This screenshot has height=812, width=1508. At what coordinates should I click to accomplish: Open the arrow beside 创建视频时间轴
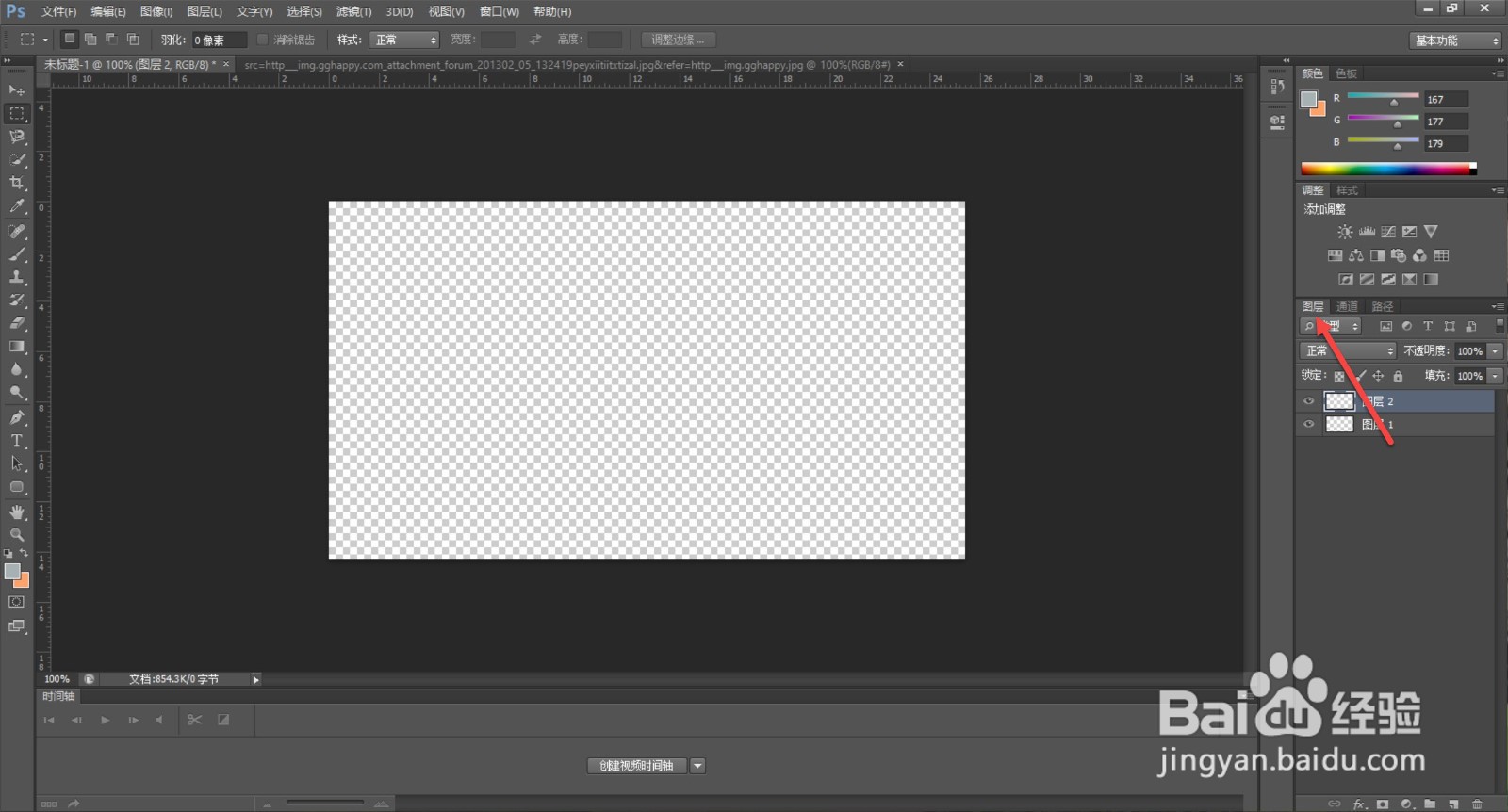(x=697, y=766)
